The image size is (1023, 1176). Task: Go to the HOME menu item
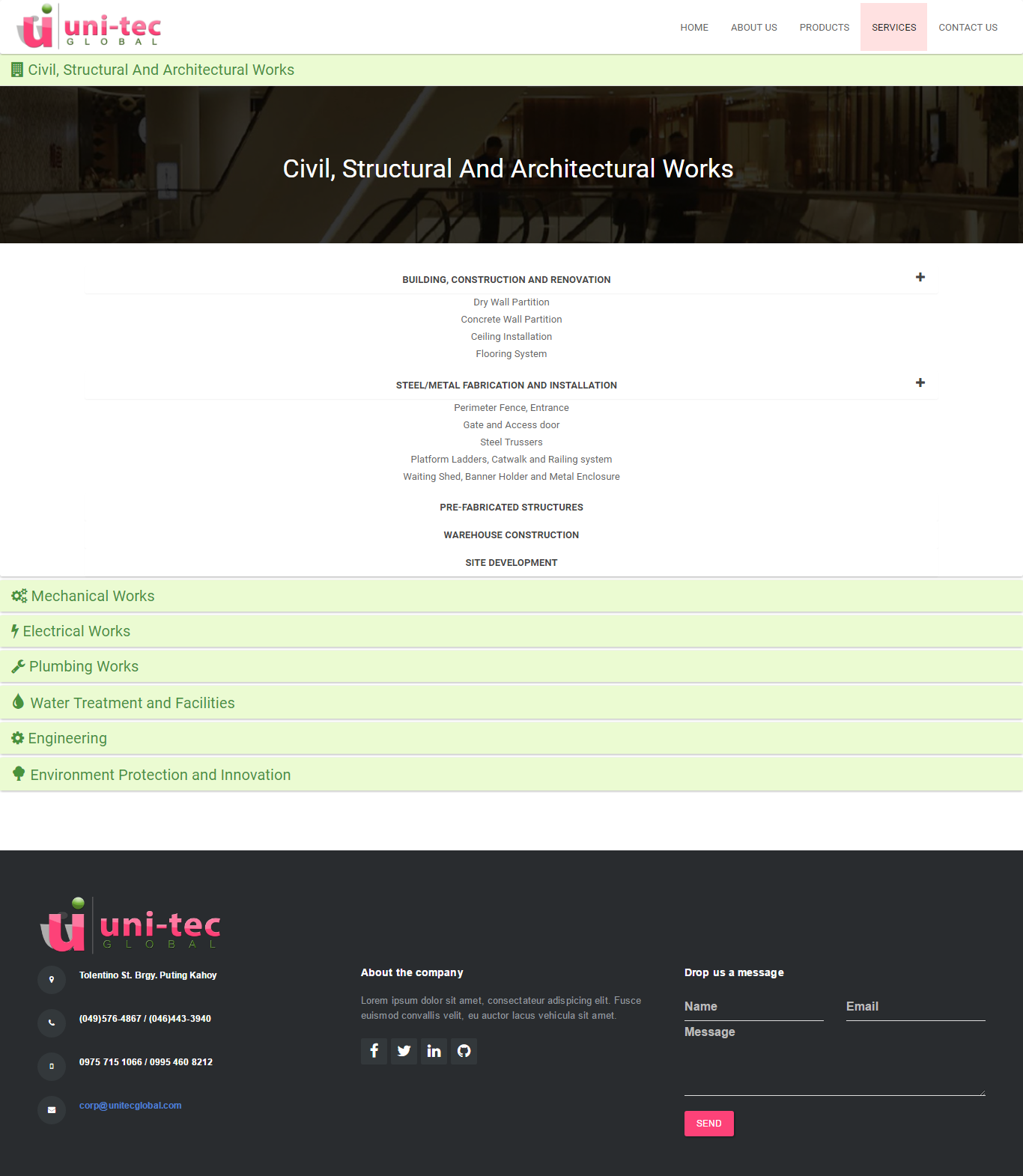tap(694, 27)
